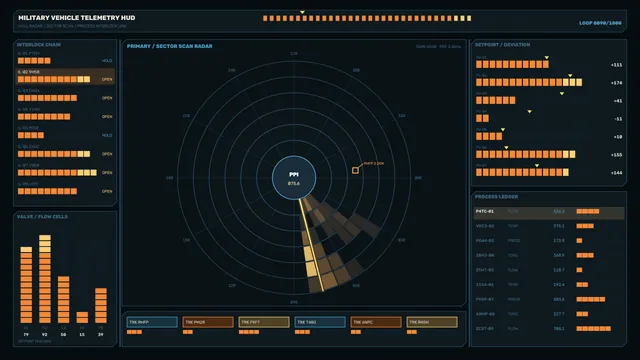The height and width of the screenshot is (360, 640).
Task: Toggle the OPEN status of the fourth interlock
Action: (107, 117)
